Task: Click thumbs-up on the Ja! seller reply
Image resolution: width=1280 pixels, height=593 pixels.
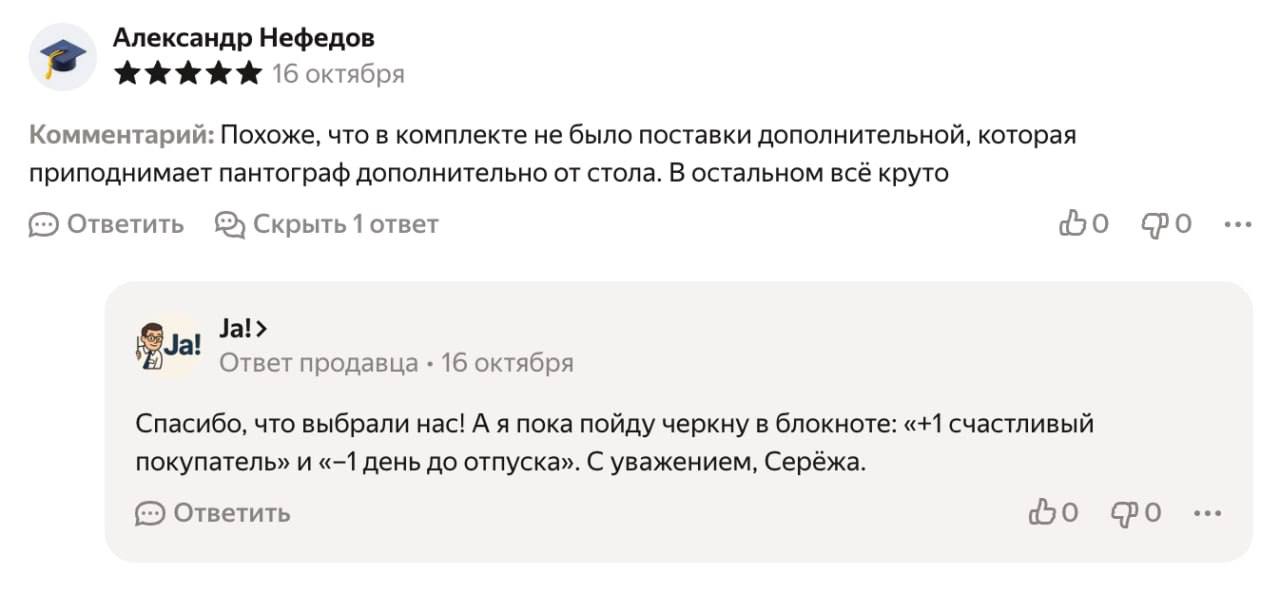Action: tap(1043, 513)
